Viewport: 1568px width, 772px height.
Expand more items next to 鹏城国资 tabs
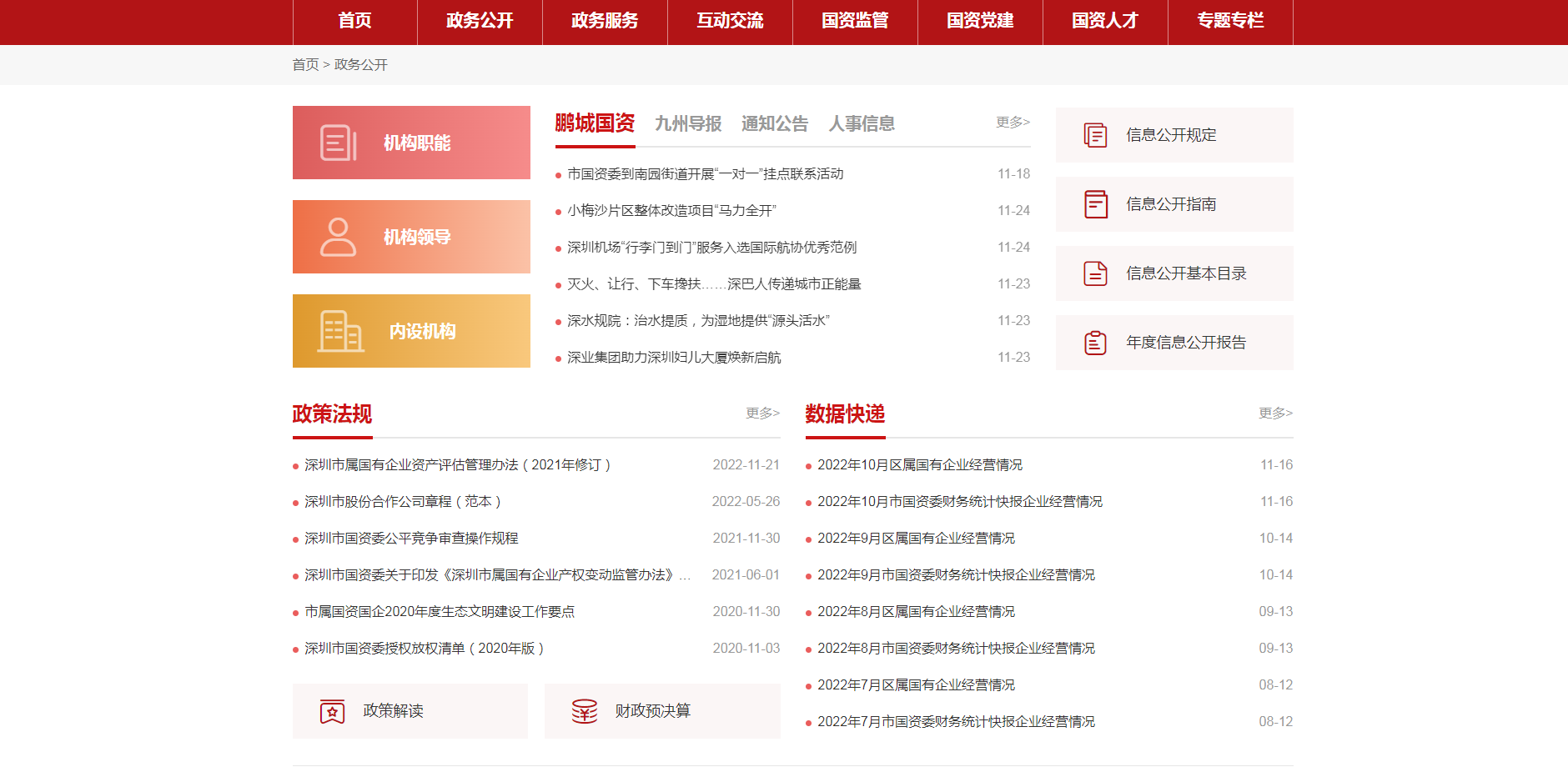[x=1013, y=123]
